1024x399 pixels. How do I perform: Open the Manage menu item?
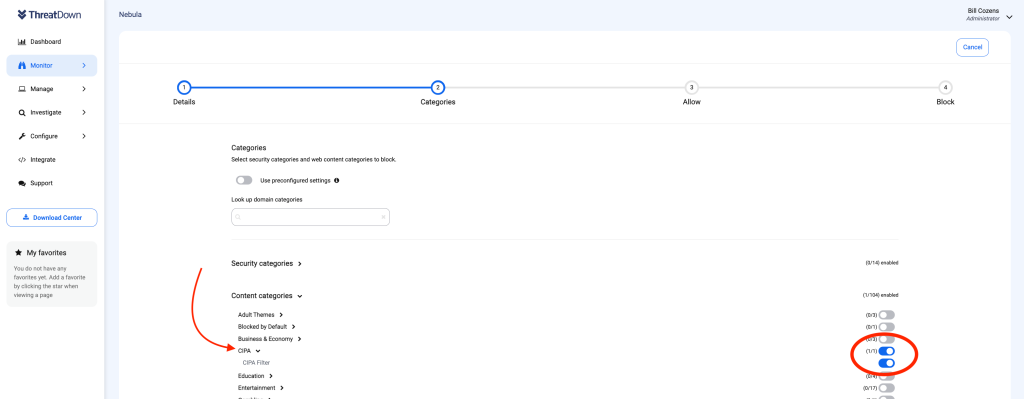coord(42,89)
